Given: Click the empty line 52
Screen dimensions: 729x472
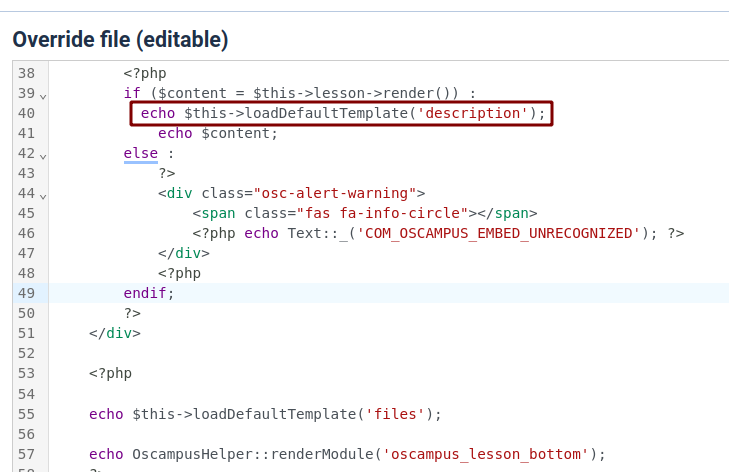Looking at the screenshot, I should 300,353.
